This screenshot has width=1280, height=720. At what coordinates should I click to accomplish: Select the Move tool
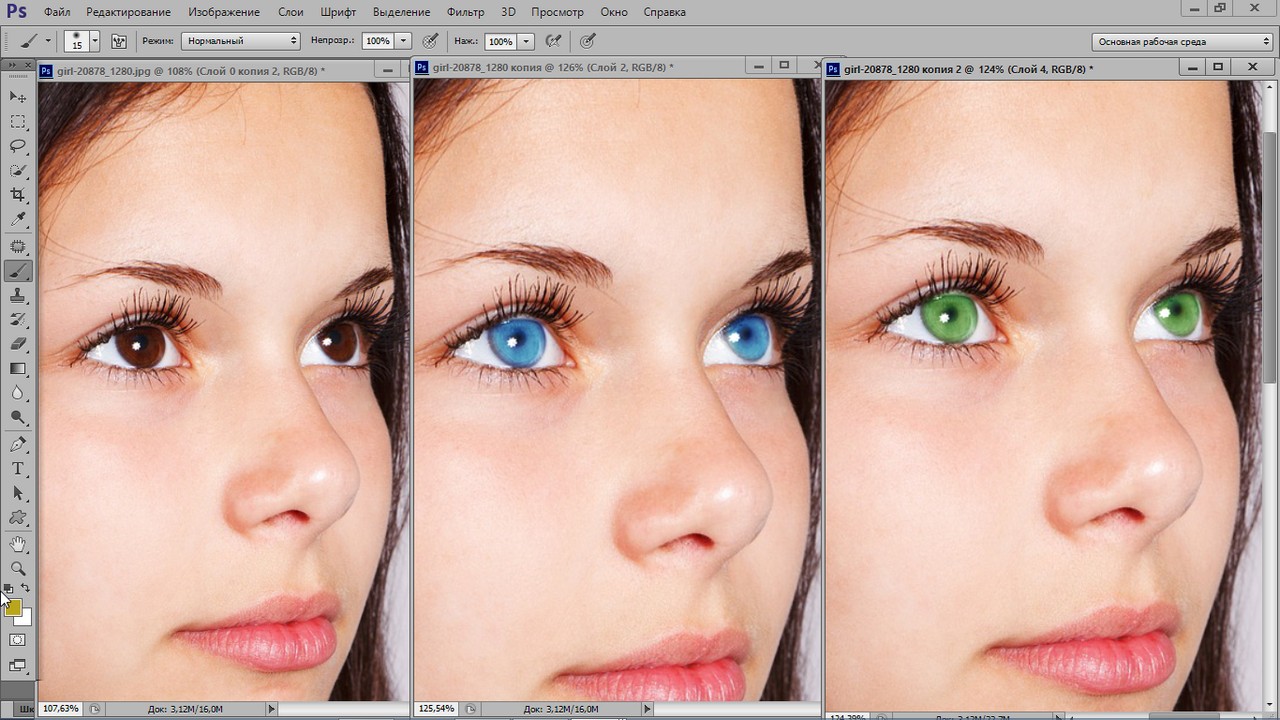coord(18,96)
